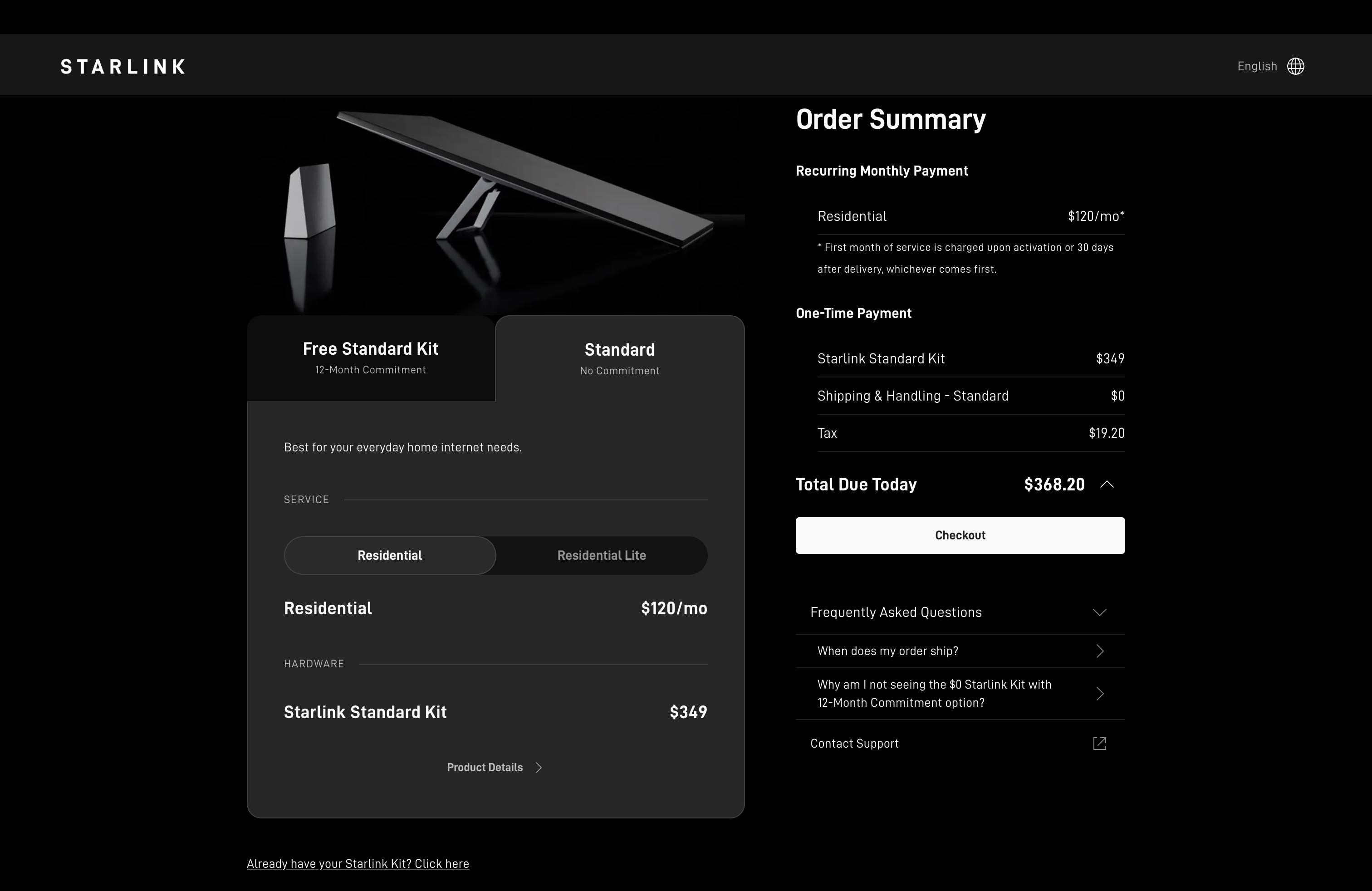Image resolution: width=1372 pixels, height=891 pixels.
Task: Click the Starlink logo
Action: click(123, 66)
